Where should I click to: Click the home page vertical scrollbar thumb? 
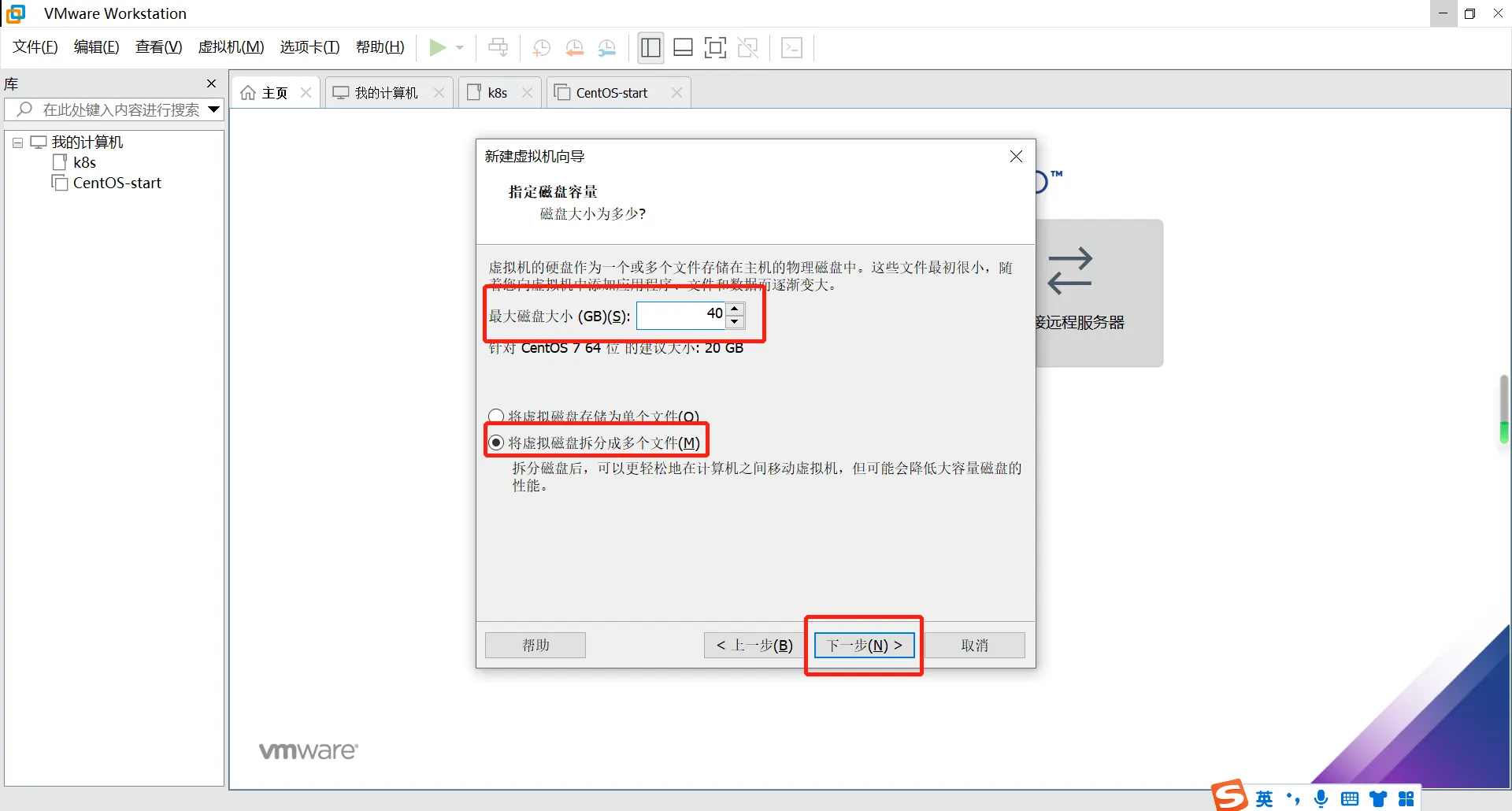(1504, 409)
